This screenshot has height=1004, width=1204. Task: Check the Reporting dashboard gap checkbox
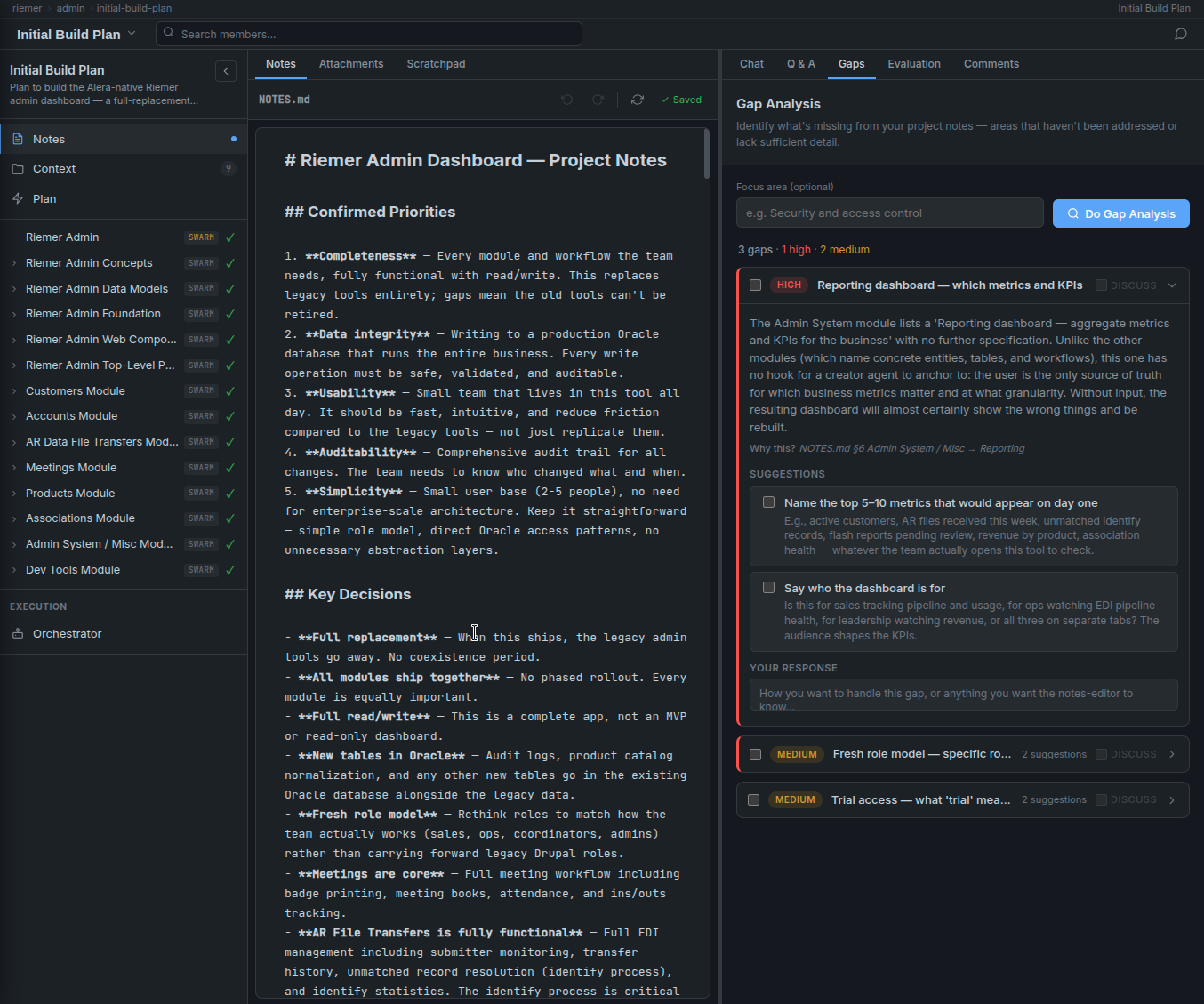[755, 285]
